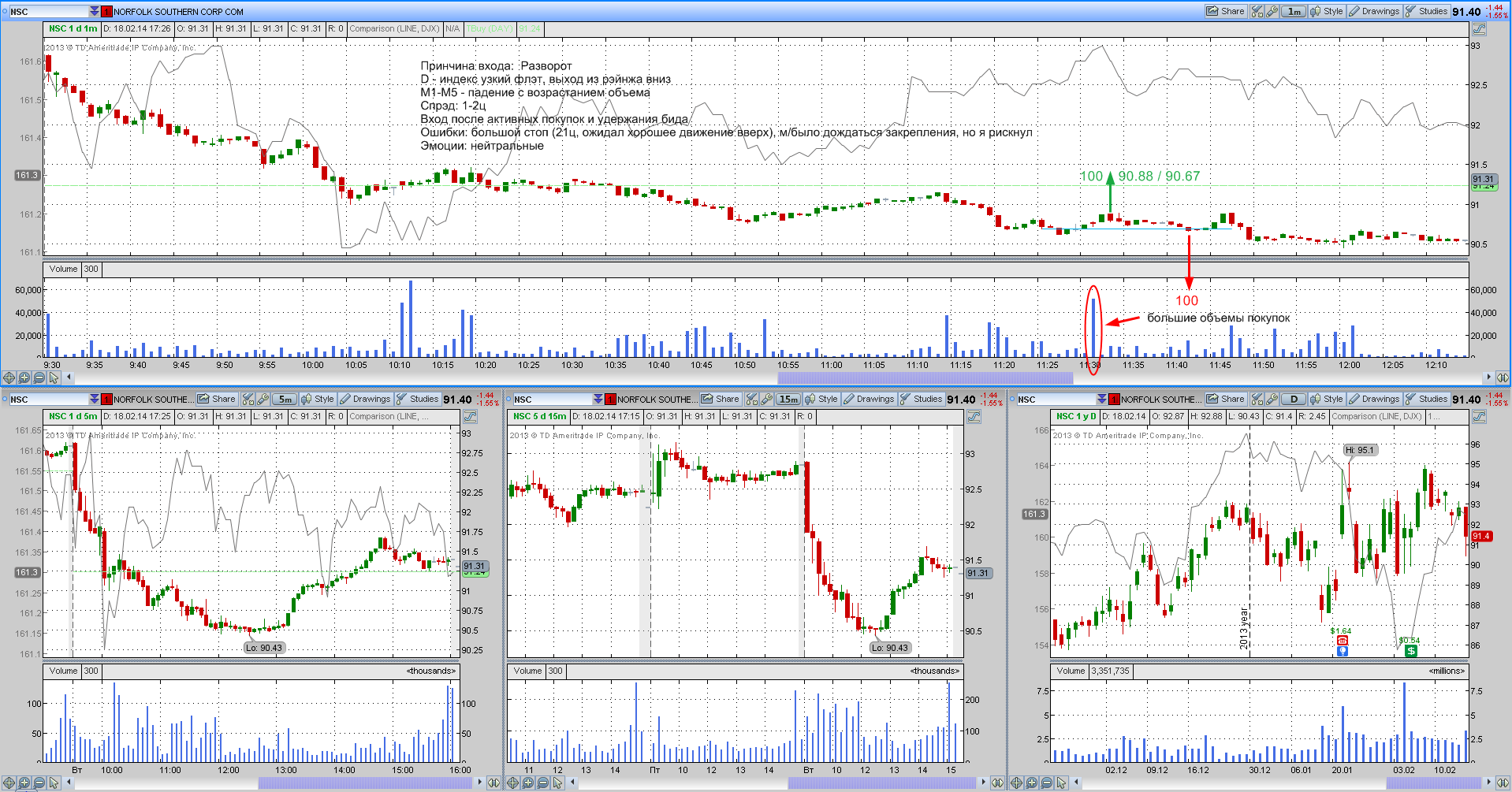
Task: Open Studies menu of the 5m chart
Action: tap(417, 399)
